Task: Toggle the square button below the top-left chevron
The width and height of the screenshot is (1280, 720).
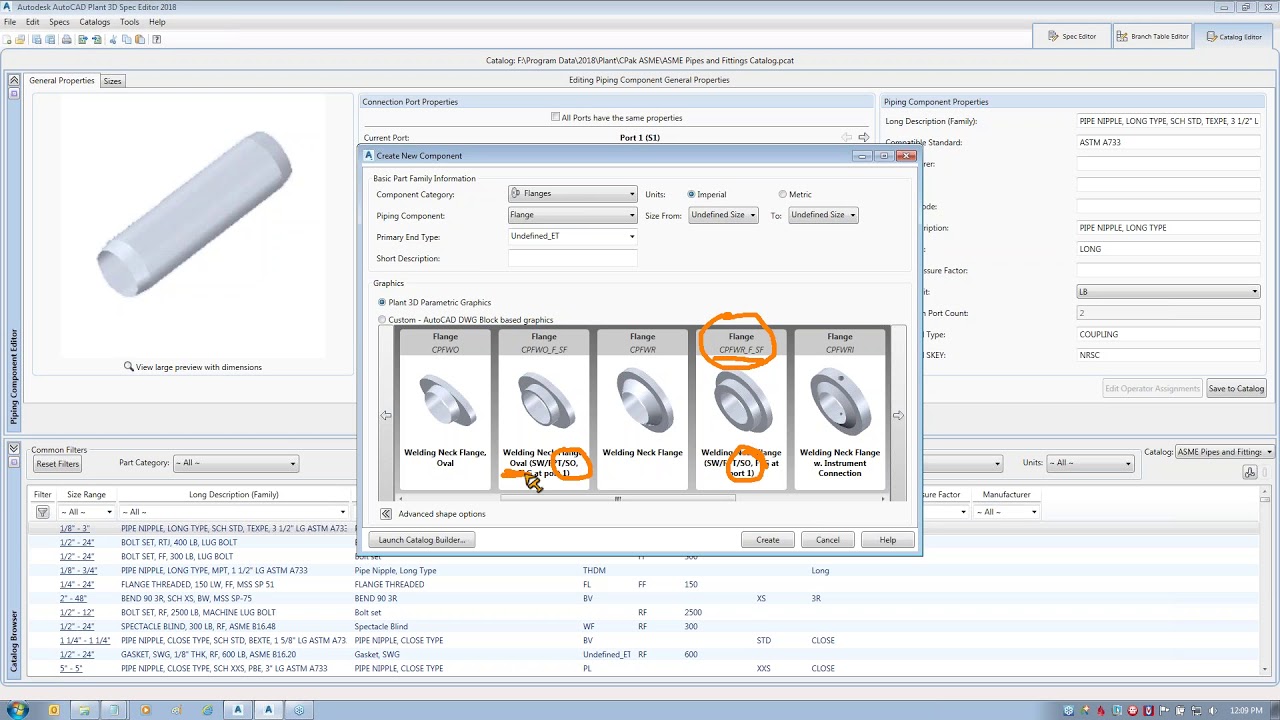Action: 14,94
